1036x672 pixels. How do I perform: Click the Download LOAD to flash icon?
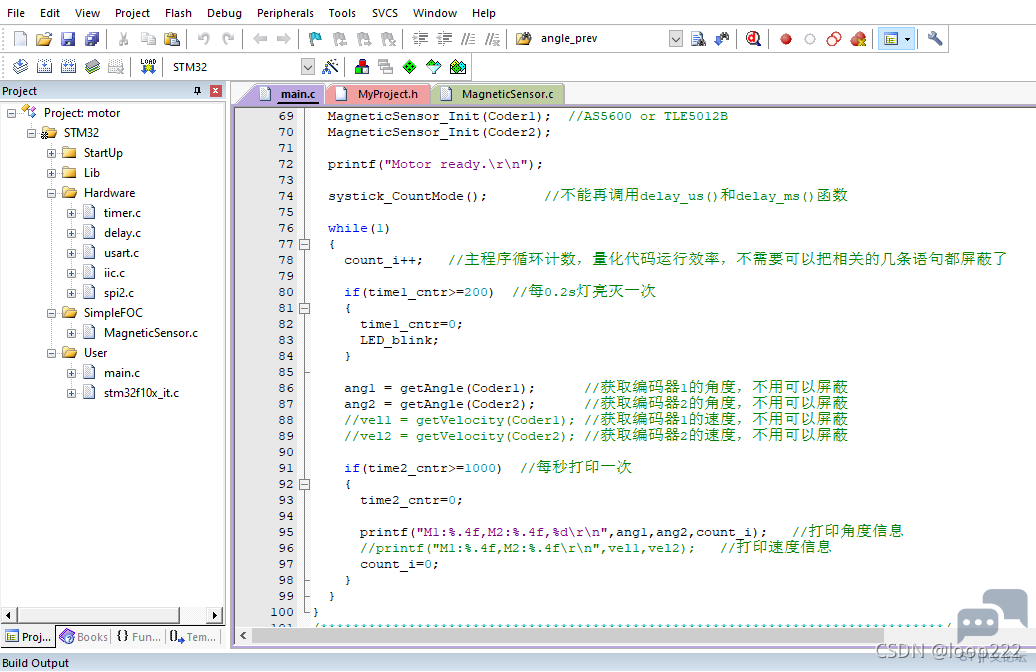[148, 67]
